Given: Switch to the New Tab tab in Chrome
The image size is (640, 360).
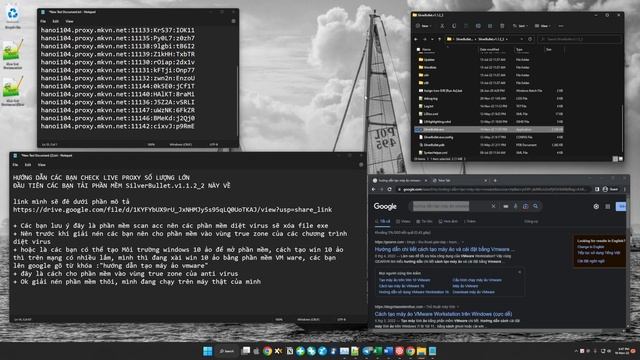Looking at the screenshot, I should tap(460, 180).
